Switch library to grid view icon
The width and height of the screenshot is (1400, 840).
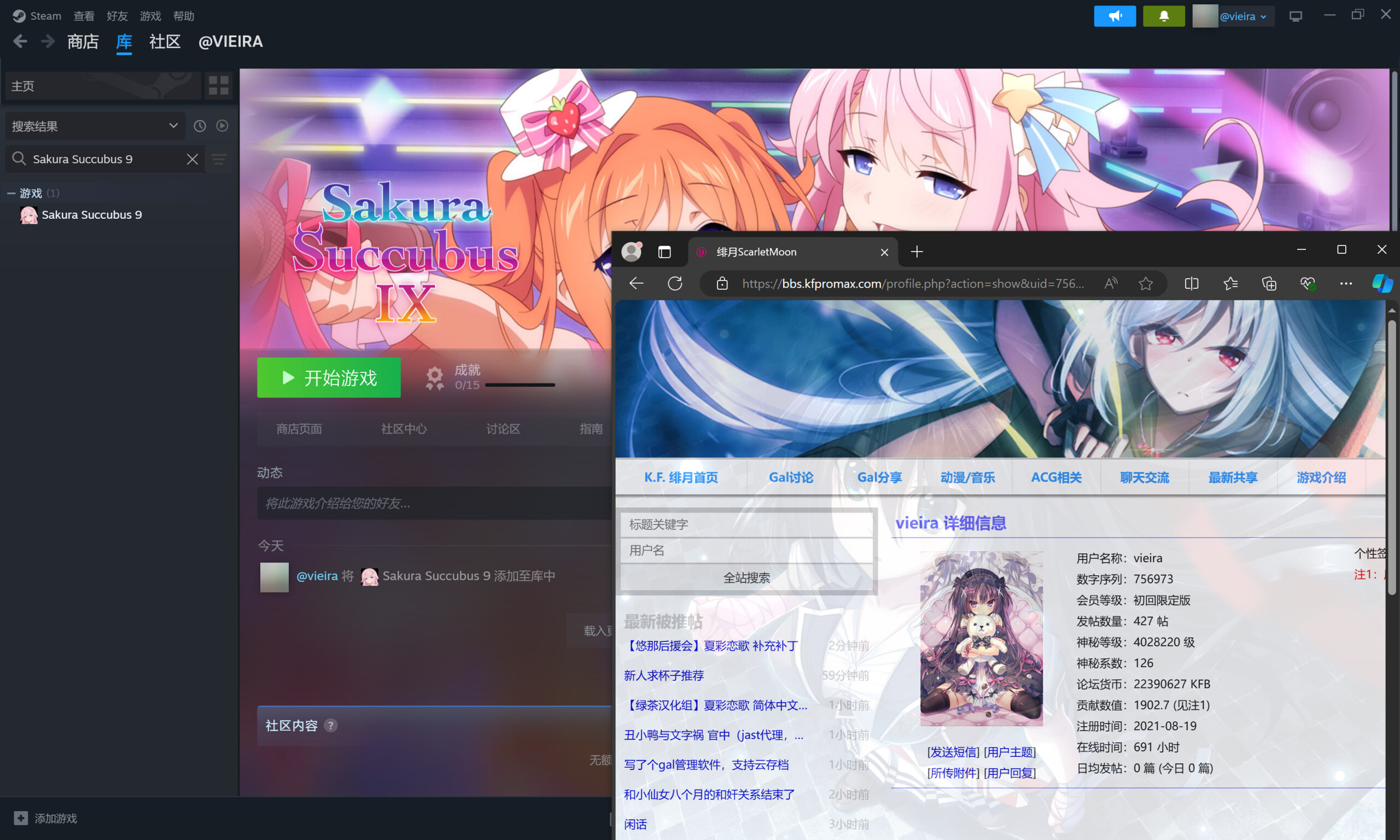pos(218,85)
